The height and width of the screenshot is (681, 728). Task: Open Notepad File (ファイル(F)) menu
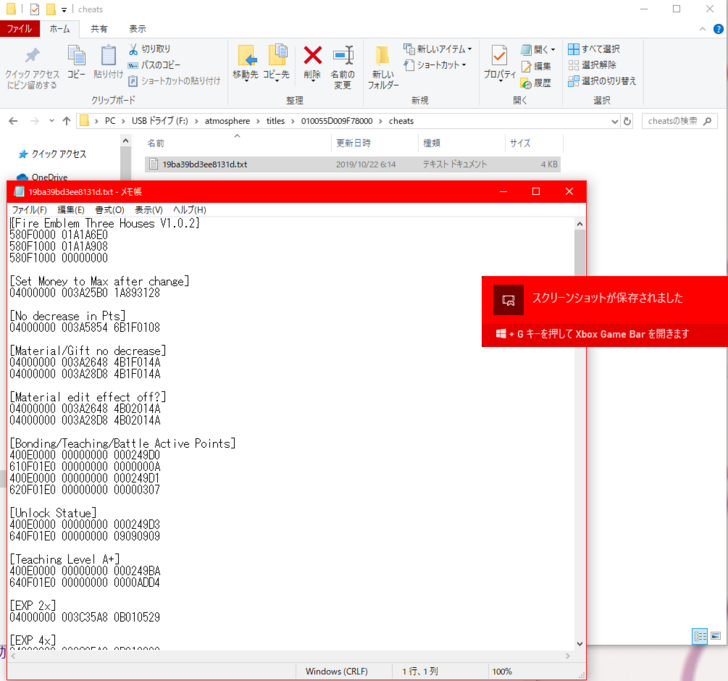[x=29, y=210]
